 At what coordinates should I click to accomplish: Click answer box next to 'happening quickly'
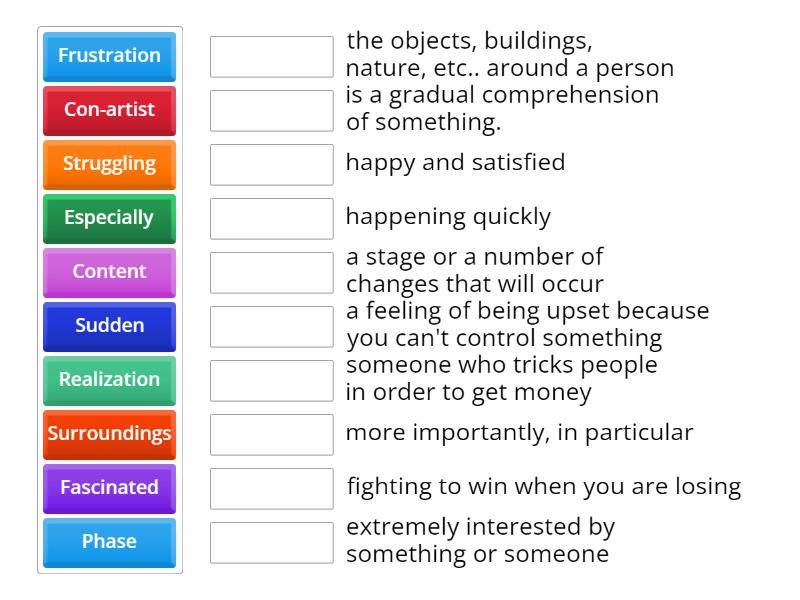271,218
